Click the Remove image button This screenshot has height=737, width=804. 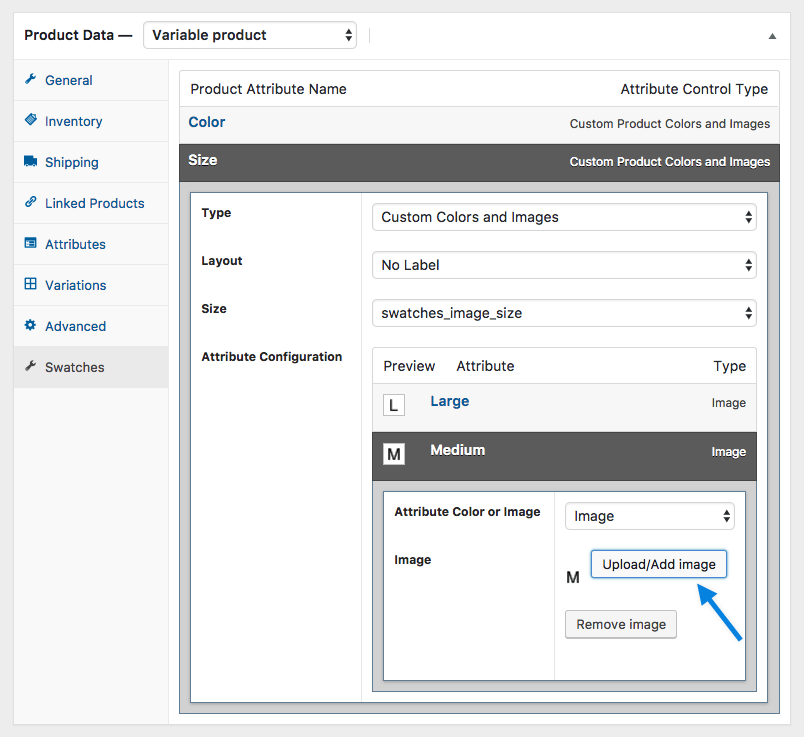[621, 624]
